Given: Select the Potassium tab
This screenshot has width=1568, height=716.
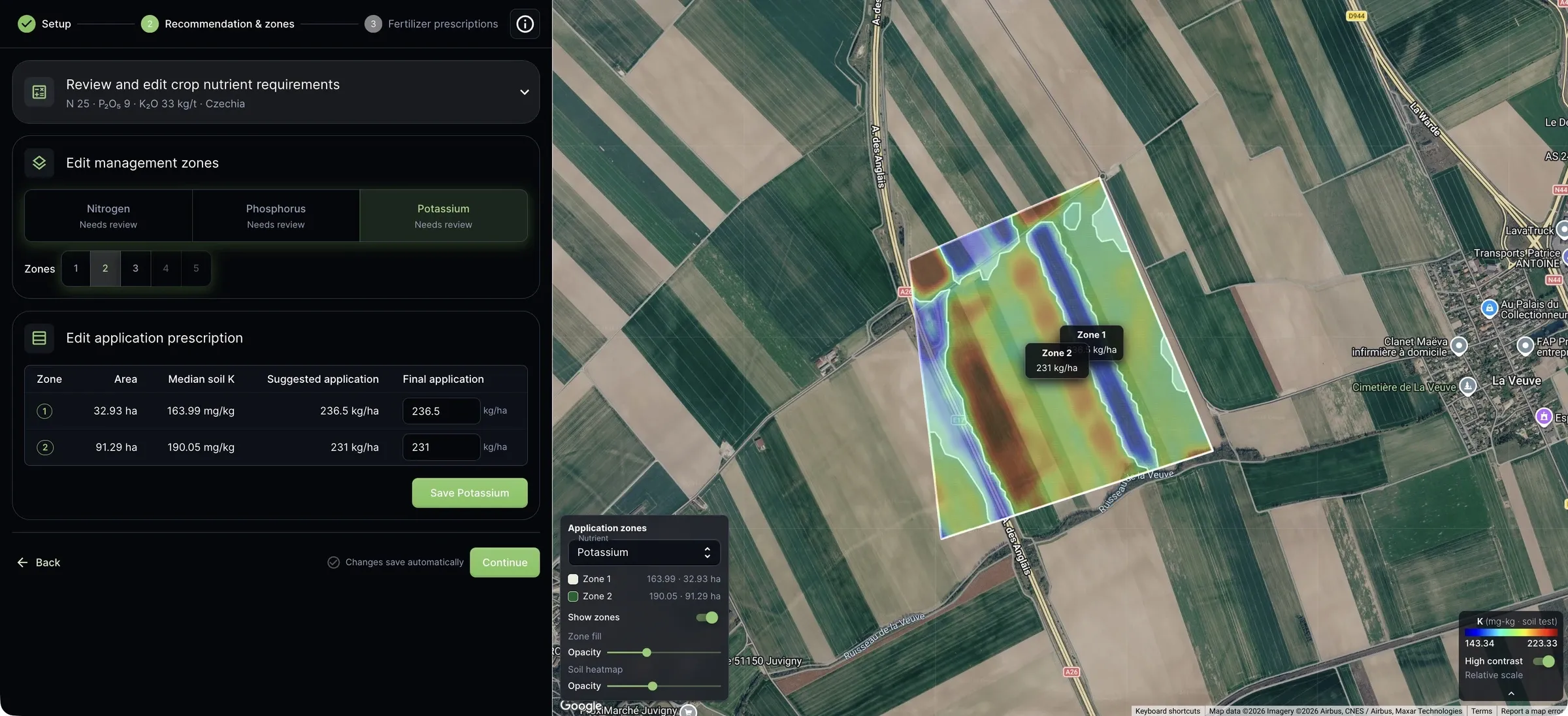Looking at the screenshot, I should (444, 216).
